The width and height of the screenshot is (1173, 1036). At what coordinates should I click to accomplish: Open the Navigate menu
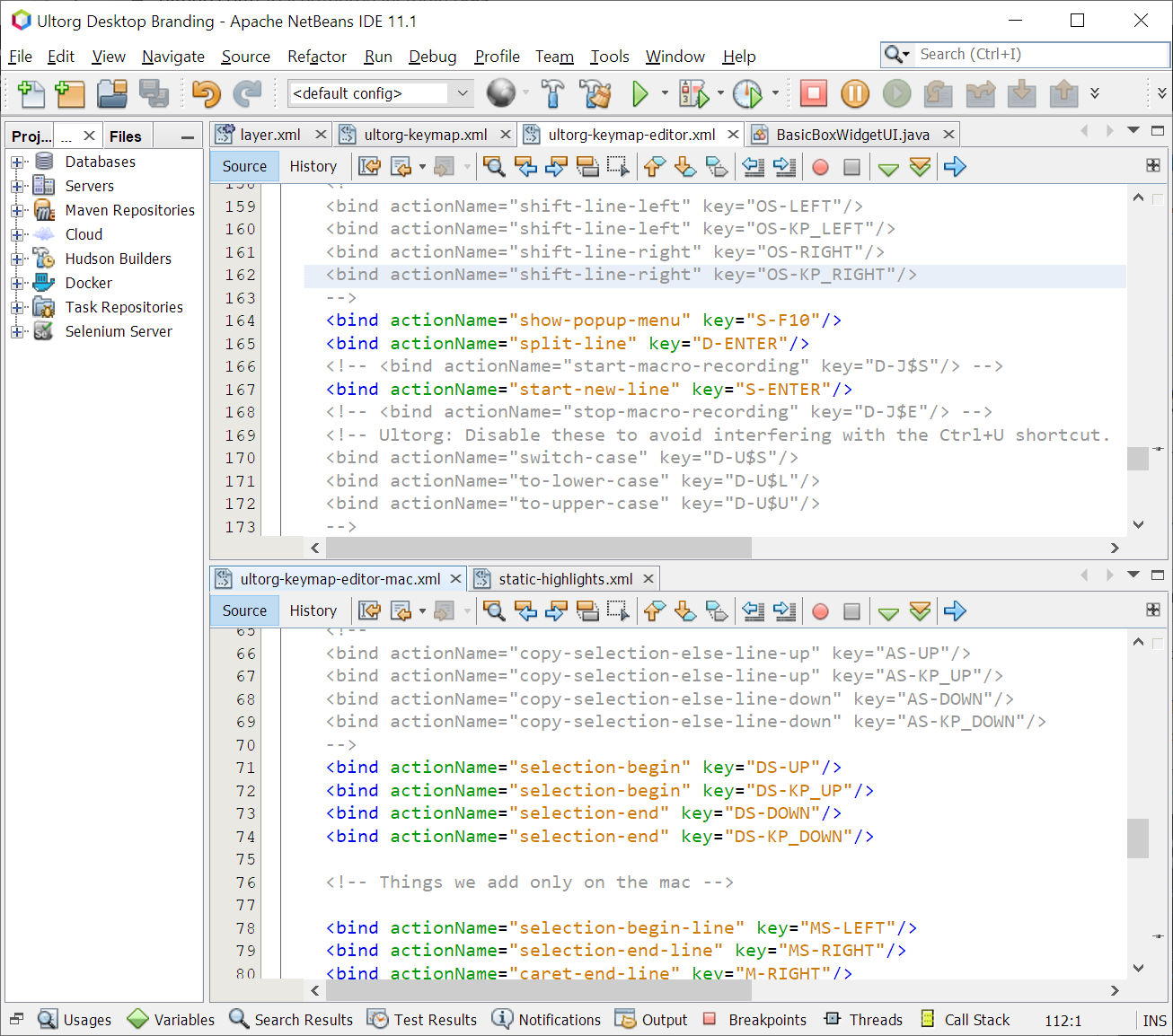coord(173,57)
